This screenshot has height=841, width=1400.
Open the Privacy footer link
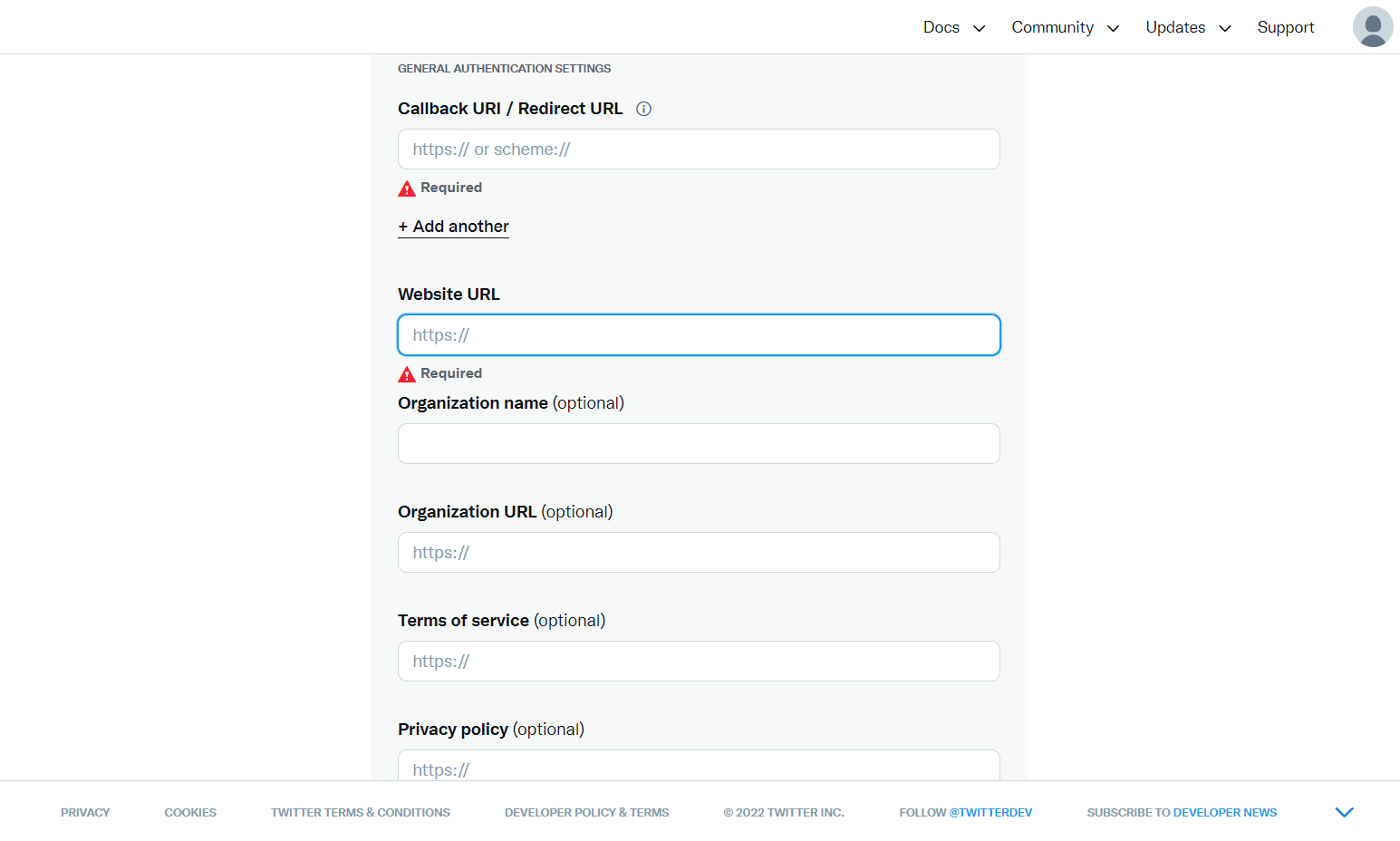[x=85, y=813]
